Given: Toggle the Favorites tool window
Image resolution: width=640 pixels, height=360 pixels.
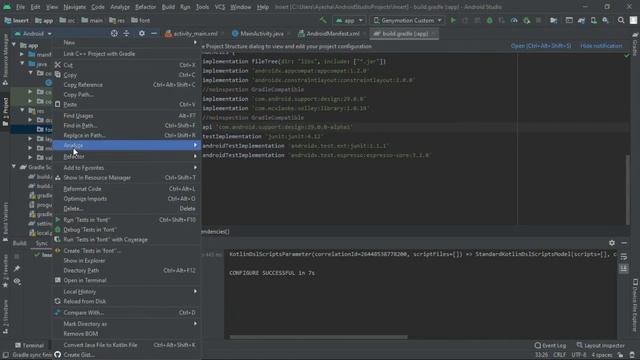Looking at the screenshot, I should [5, 271].
